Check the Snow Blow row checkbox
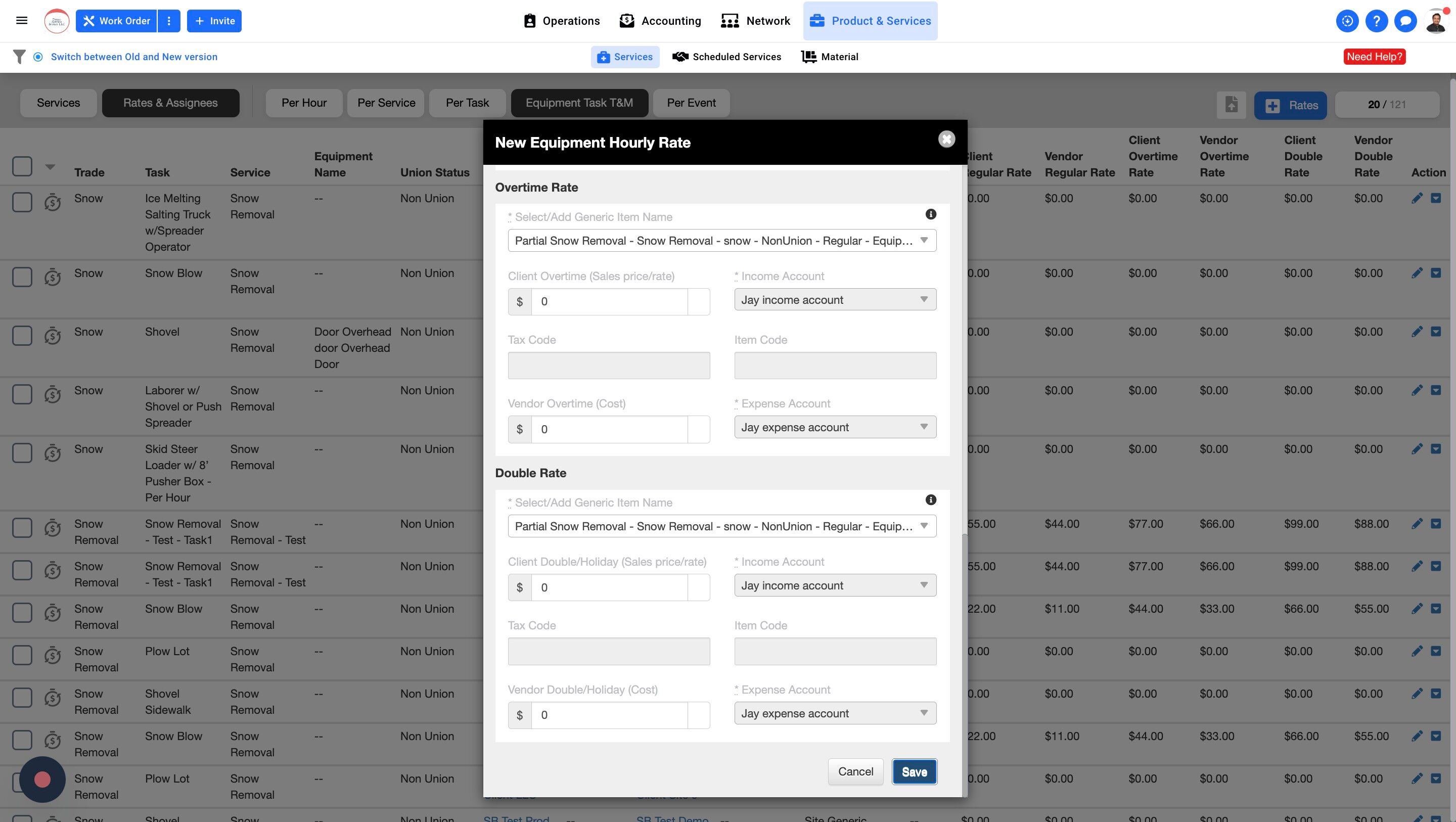The width and height of the screenshot is (1456, 822). (x=22, y=277)
